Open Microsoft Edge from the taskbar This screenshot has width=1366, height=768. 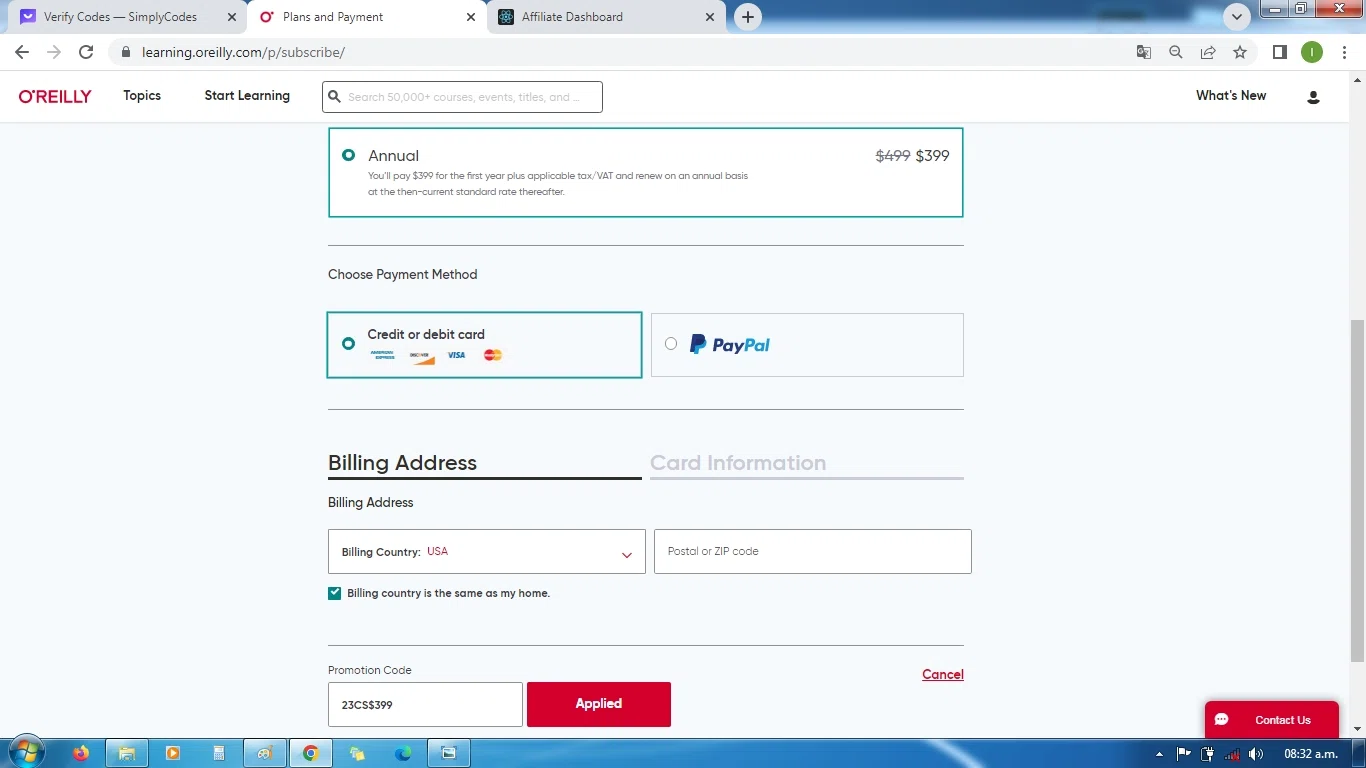click(403, 753)
